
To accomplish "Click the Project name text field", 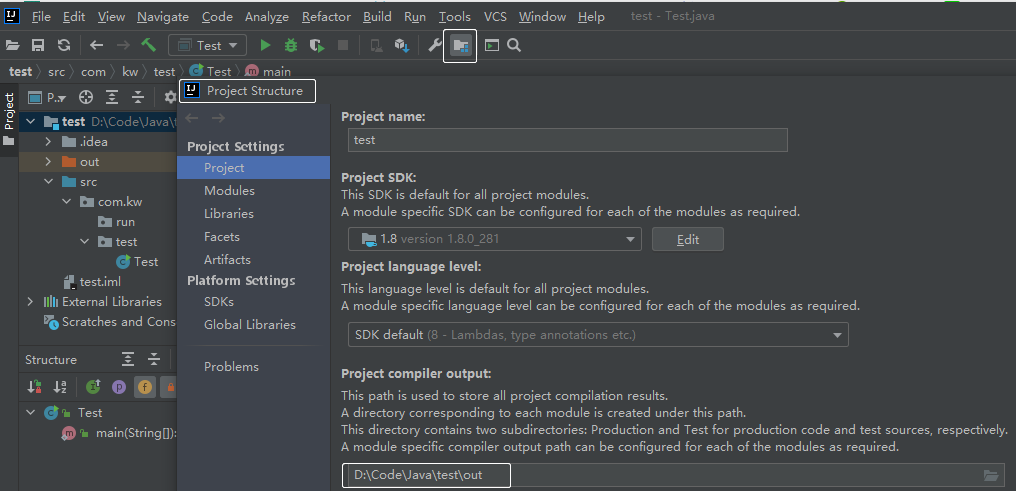I will click(x=568, y=140).
